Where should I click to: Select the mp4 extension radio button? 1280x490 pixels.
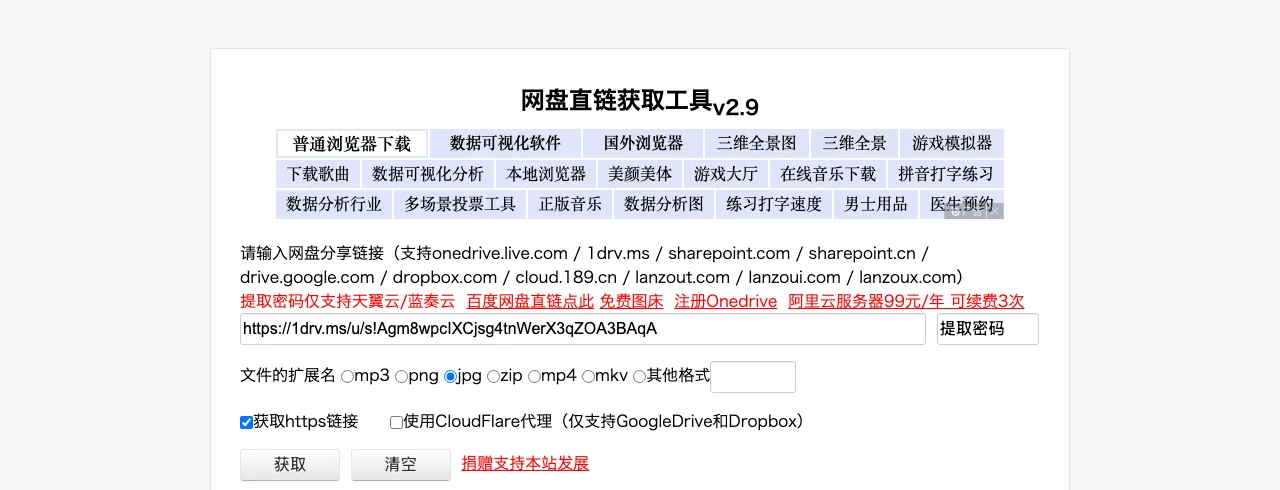pyautogui.click(x=534, y=377)
